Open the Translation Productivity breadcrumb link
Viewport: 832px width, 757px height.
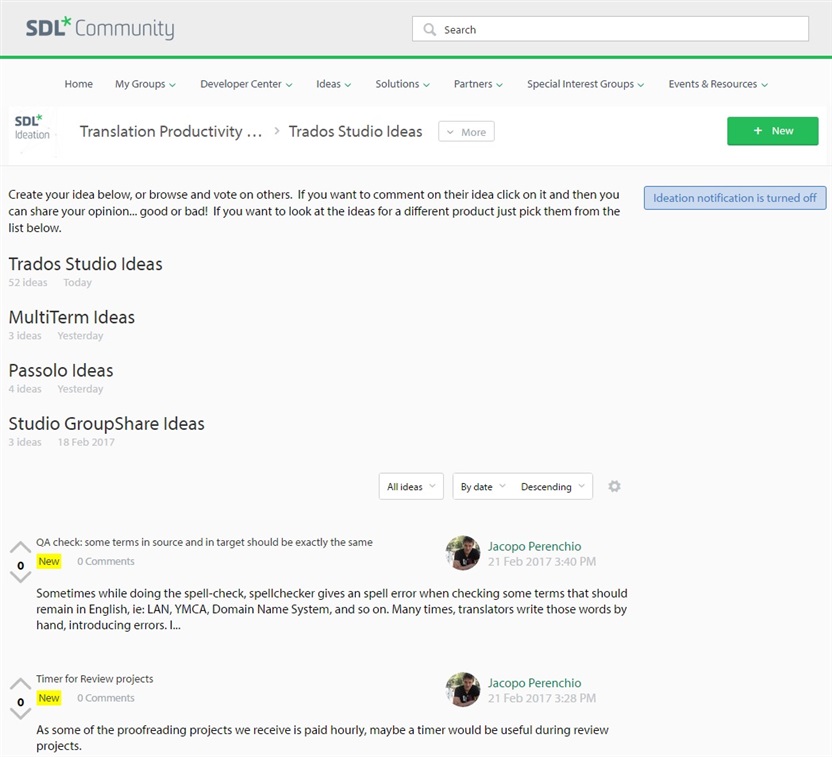point(171,131)
